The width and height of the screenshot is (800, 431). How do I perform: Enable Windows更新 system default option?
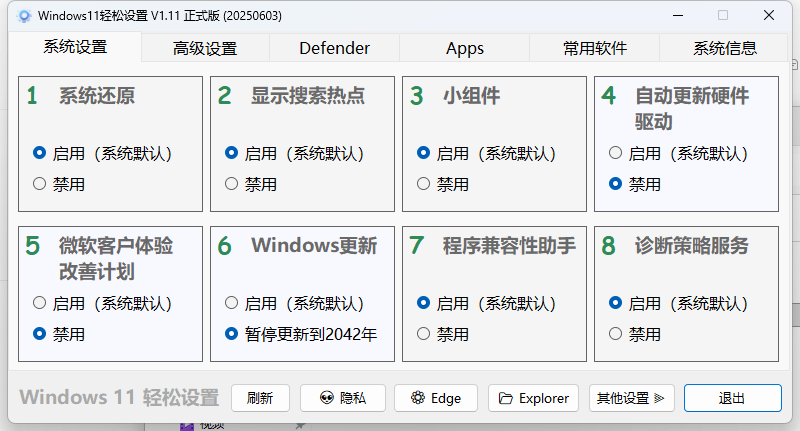(x=294, y=303)
